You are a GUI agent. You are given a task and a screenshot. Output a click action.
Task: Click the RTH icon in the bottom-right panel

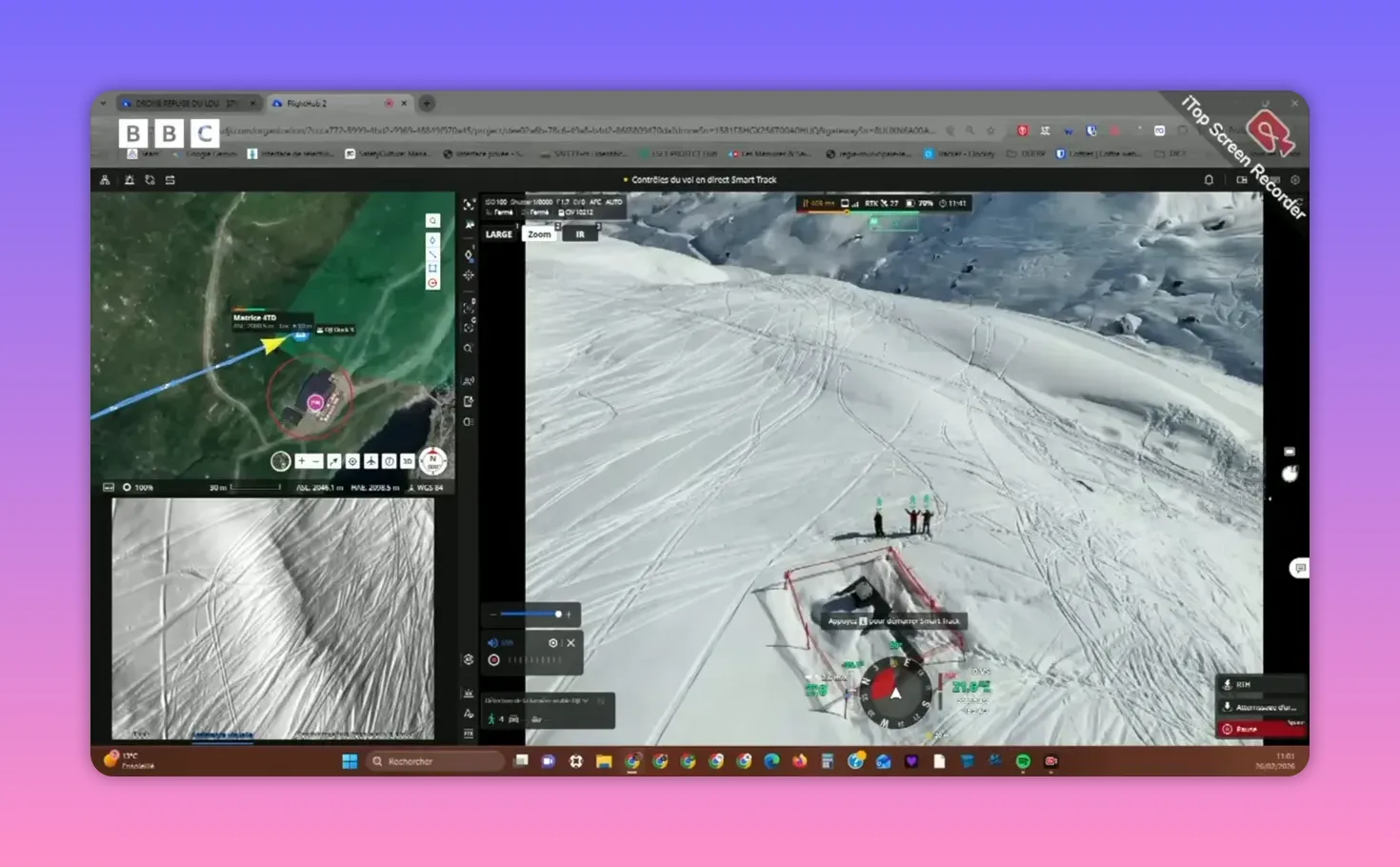(x=1227, y=684)
